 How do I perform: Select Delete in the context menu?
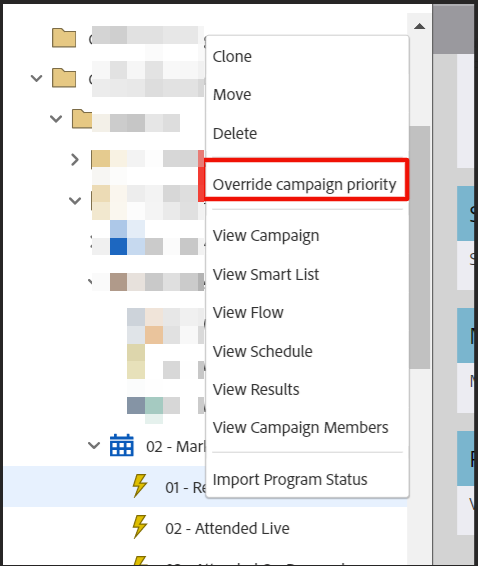(235, 134)
